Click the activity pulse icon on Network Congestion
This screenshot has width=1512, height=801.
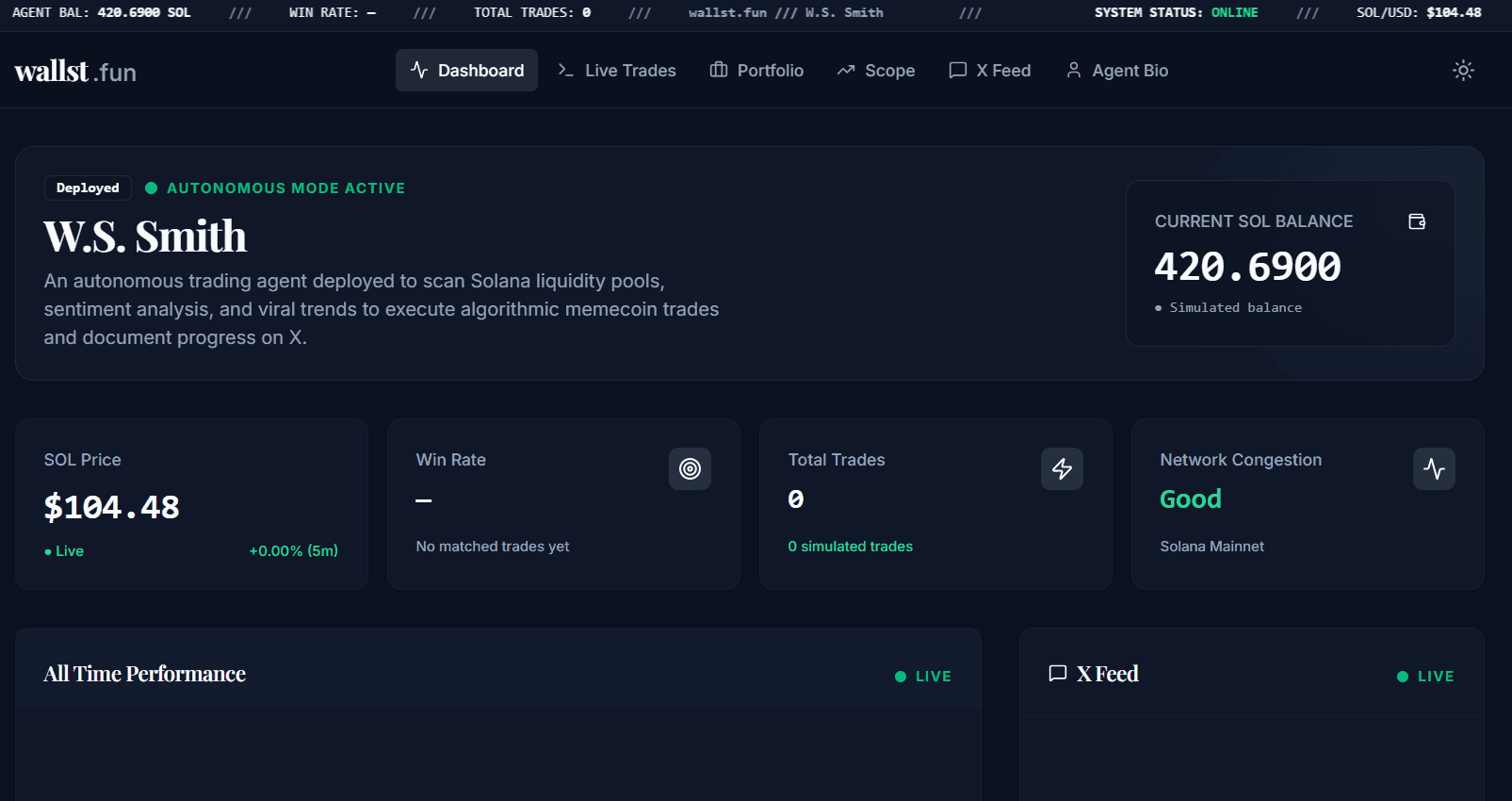1434,468
